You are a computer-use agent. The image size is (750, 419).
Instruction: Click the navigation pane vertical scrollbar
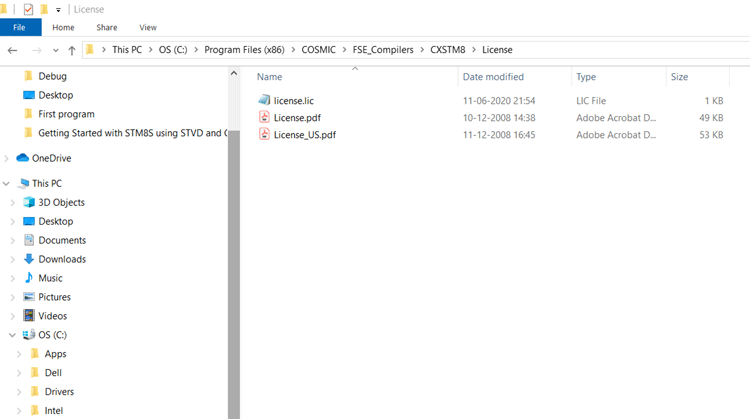point(234,250)
